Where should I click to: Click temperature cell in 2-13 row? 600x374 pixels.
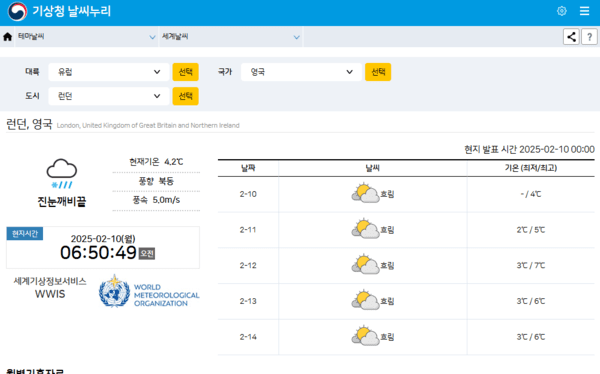coord(531,301)
